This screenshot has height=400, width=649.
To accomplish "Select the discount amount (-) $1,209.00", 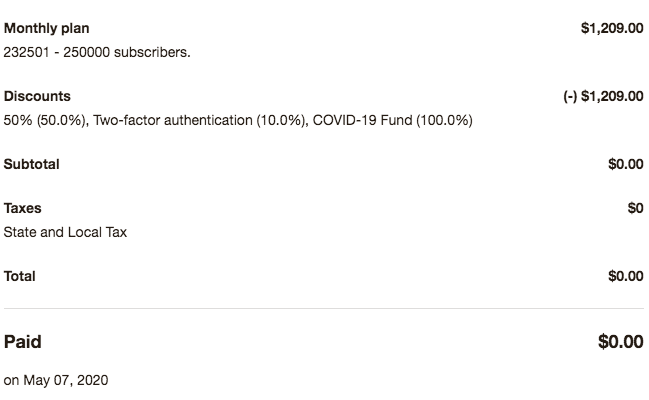I will tap(603, 96).
